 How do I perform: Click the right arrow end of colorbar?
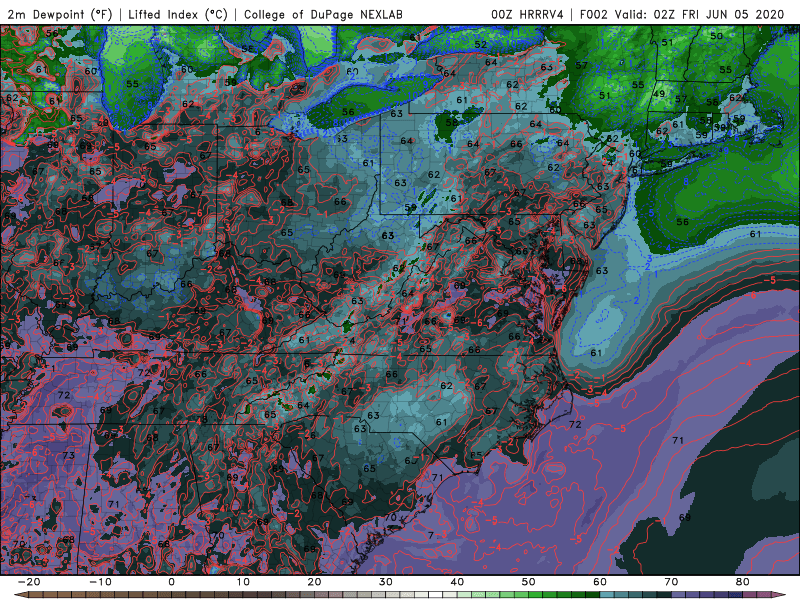780,595
